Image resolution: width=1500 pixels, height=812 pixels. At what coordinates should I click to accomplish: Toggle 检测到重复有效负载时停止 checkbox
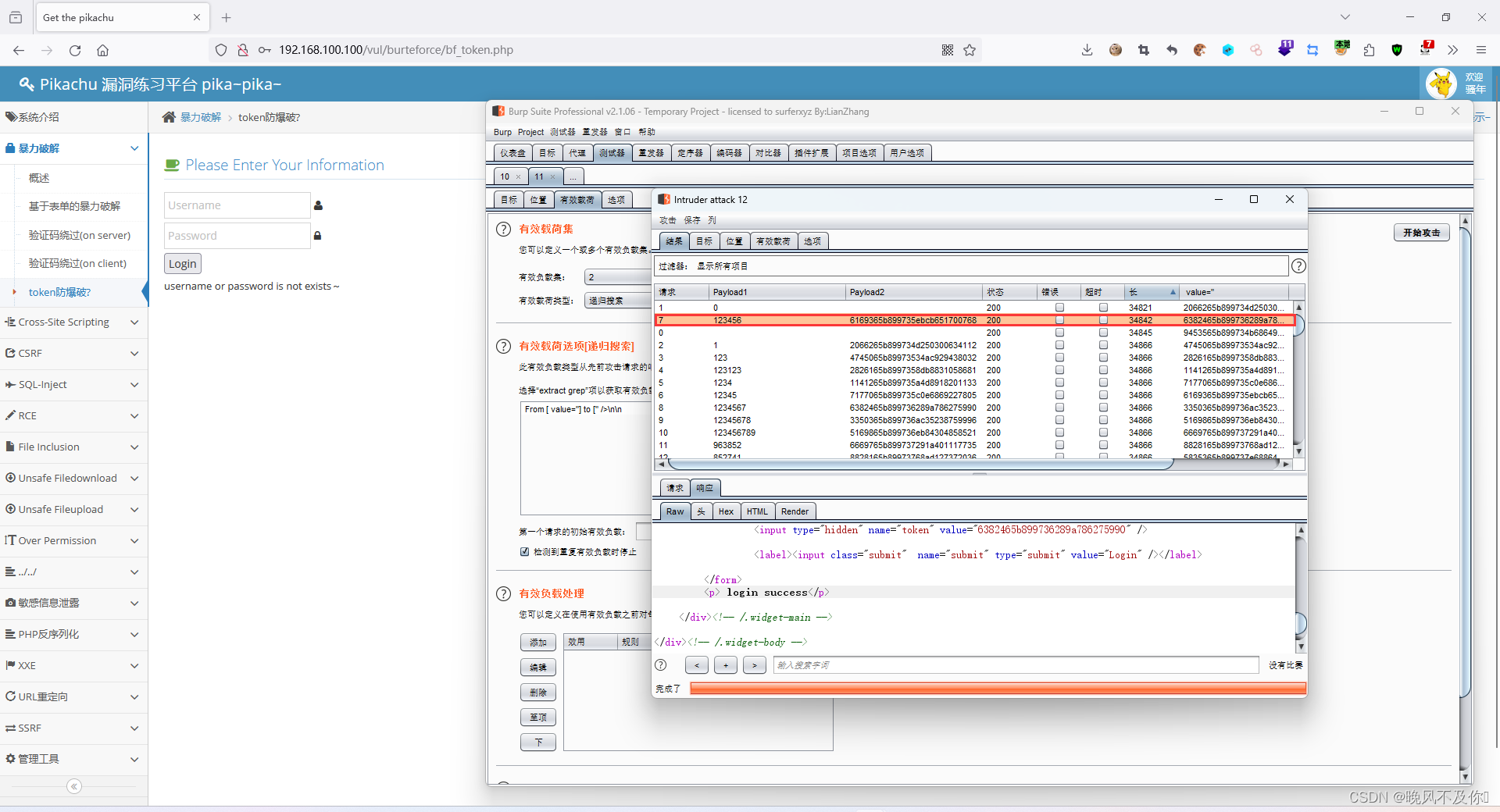(x=525, y=551)
